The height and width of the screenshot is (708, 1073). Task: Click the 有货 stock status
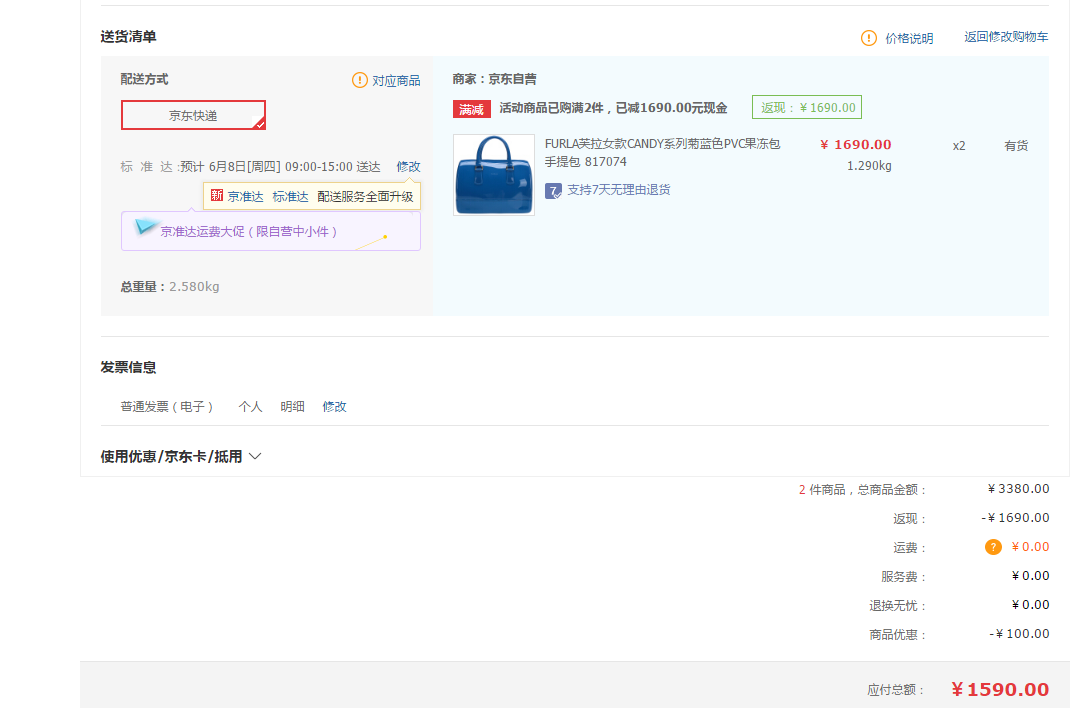1016,146
